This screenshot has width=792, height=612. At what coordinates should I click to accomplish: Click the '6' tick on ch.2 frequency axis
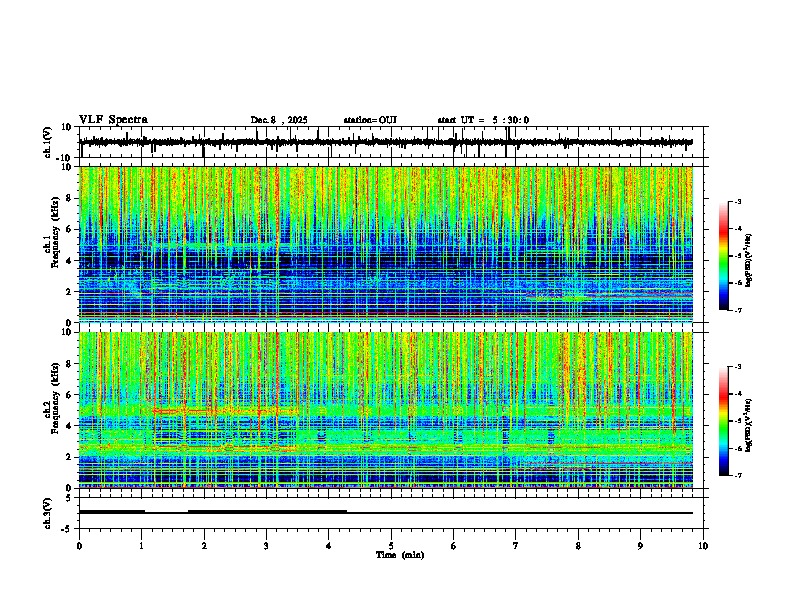point(69,394)
